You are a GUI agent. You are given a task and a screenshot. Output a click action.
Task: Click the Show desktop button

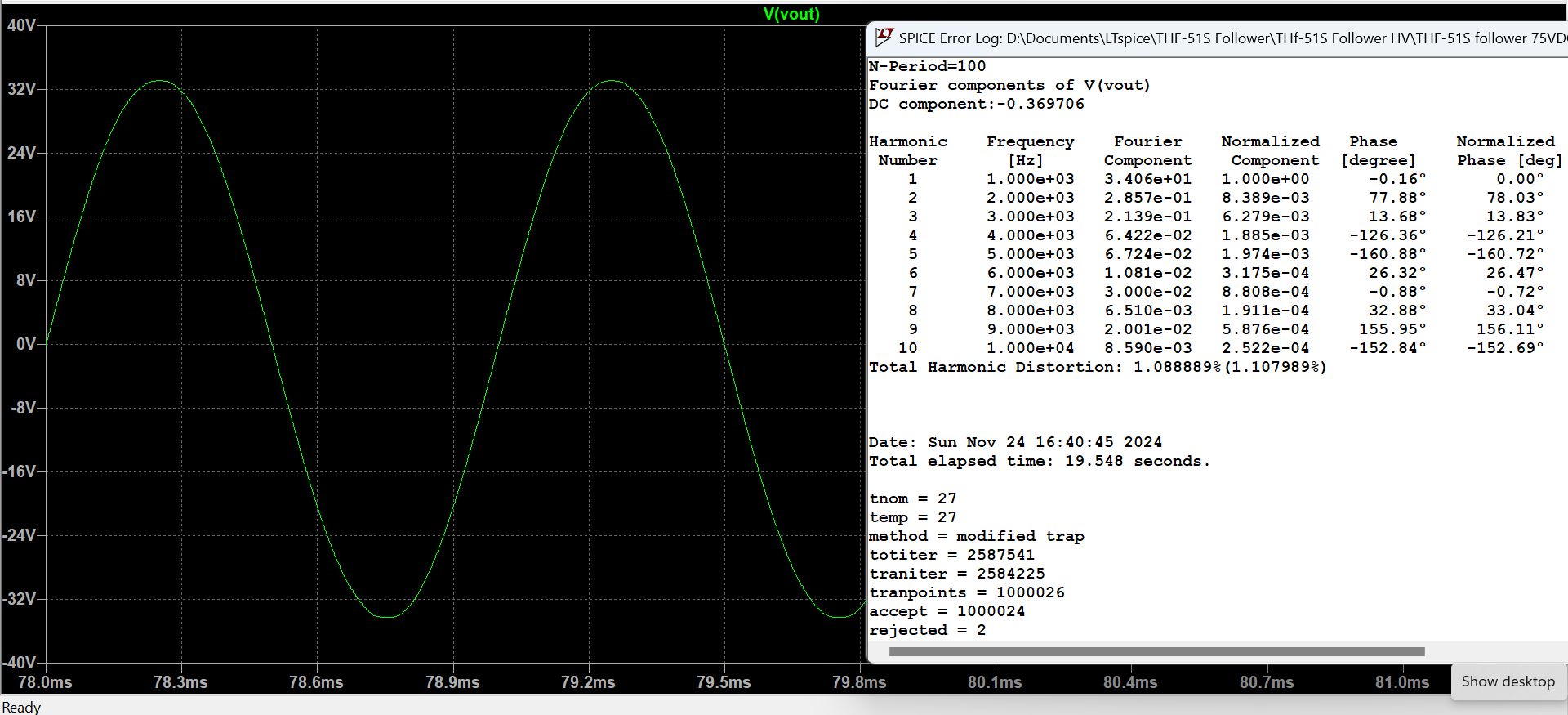point(1508,681)
